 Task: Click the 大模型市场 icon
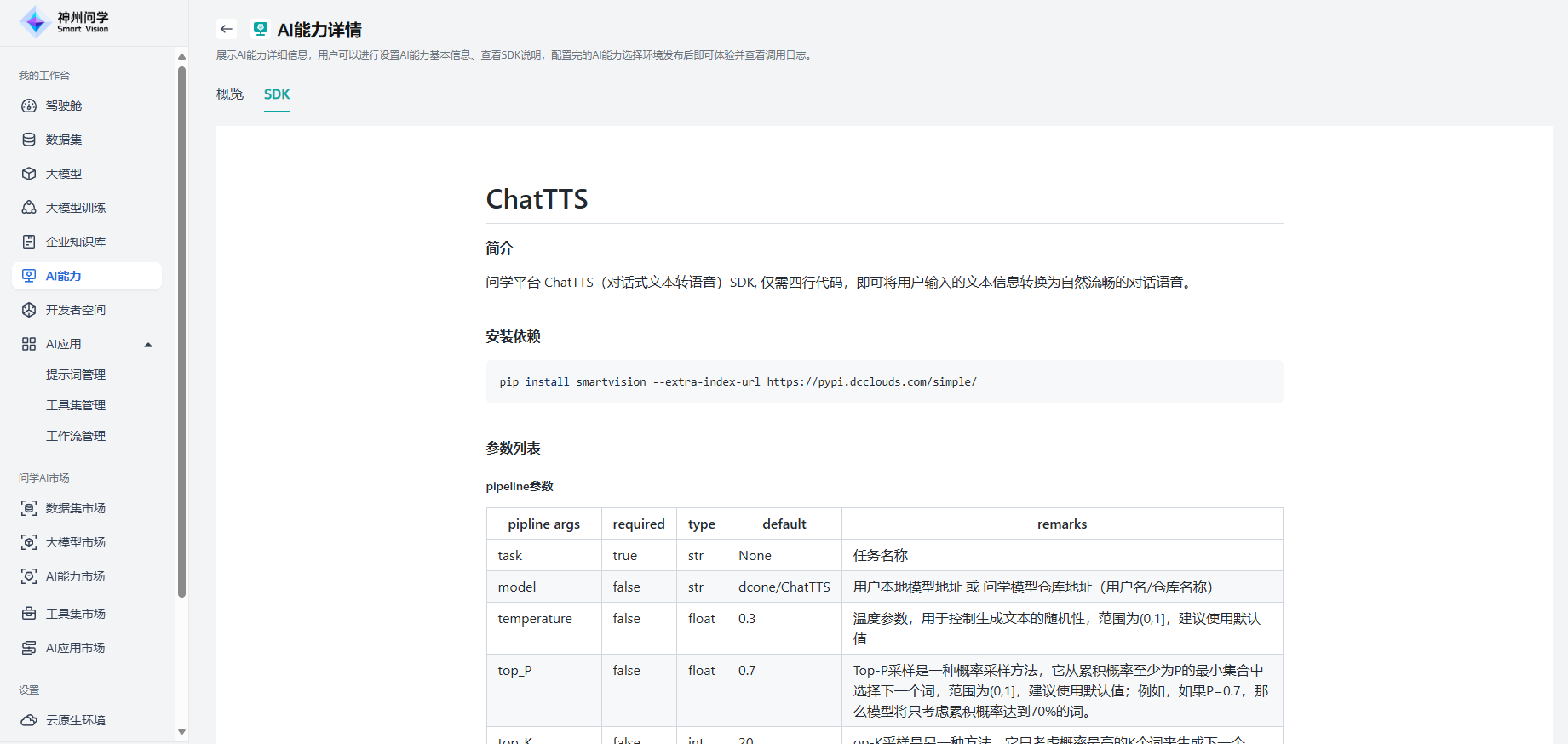[x=29, y=542]
